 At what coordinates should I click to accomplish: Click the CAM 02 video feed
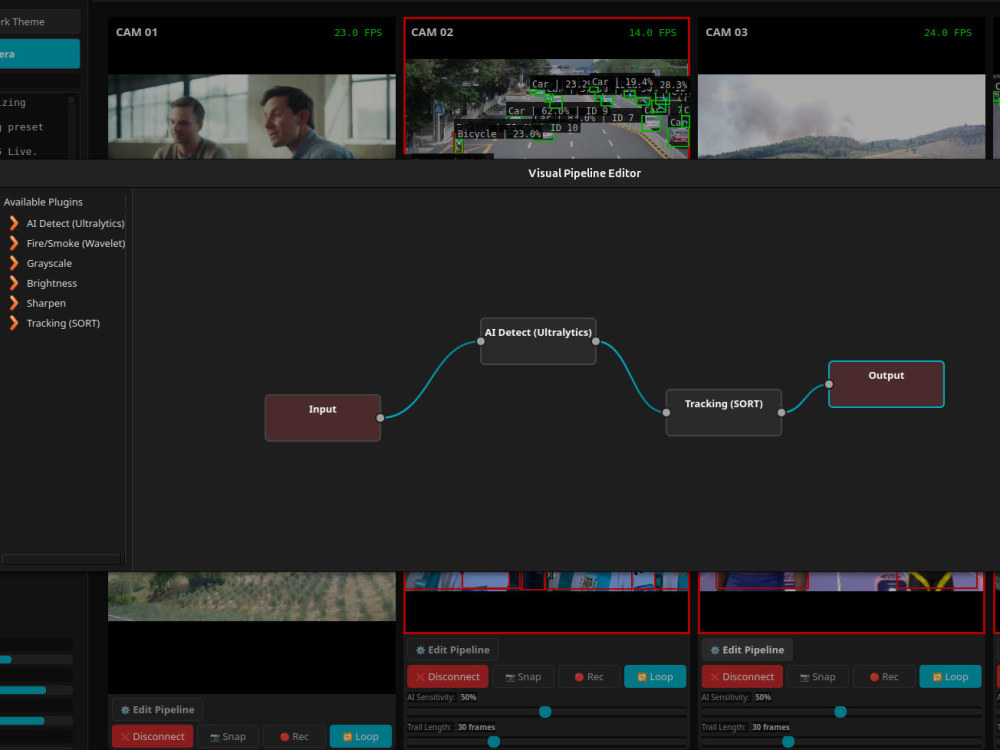coord(547,108)
